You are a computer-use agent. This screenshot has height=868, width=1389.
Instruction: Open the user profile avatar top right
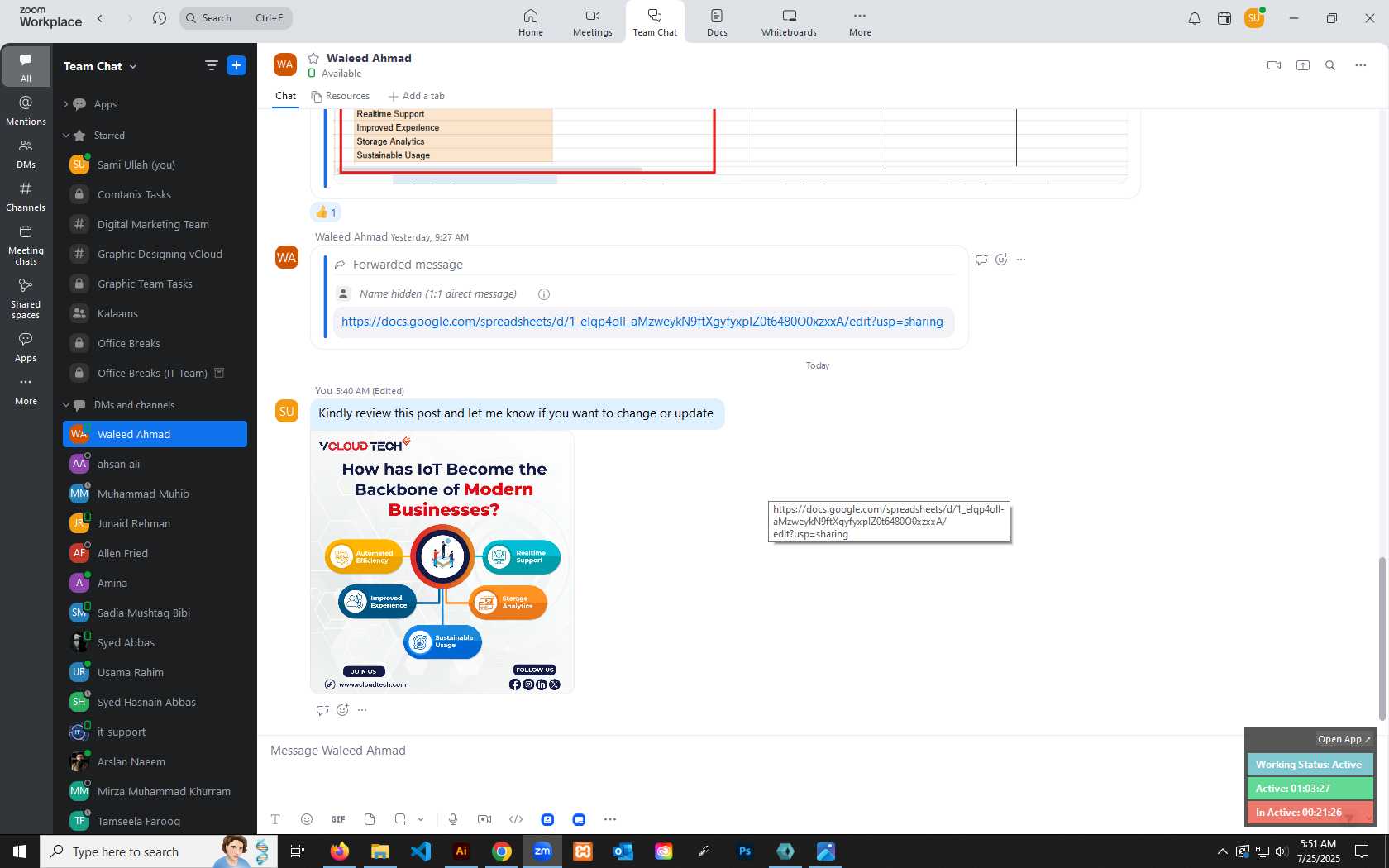tap(1254, 18)
